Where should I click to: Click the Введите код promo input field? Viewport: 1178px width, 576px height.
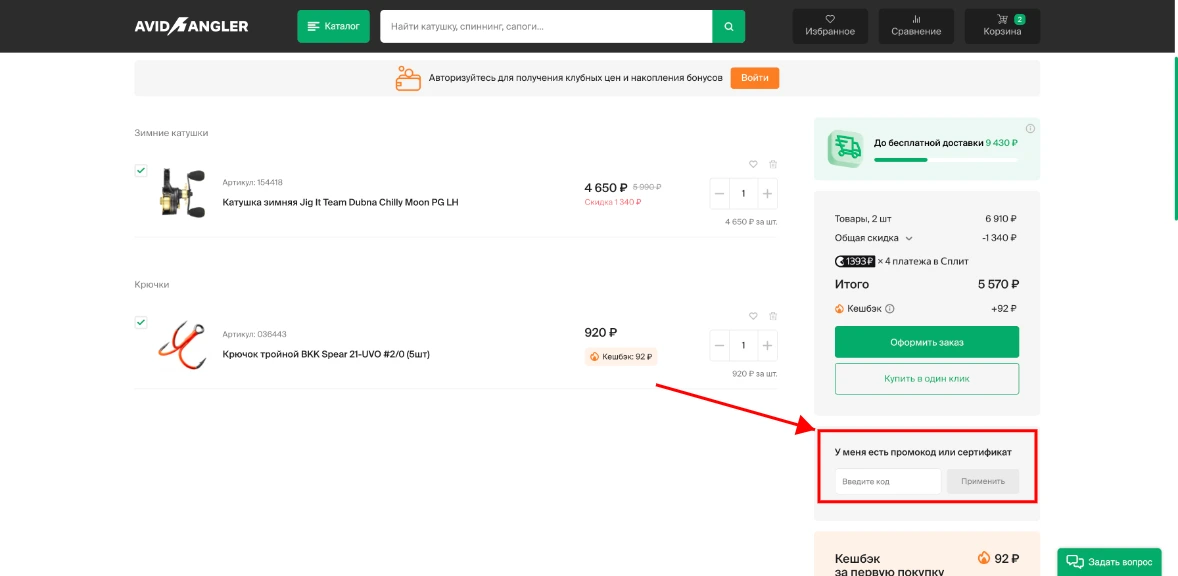pyautogui.click(x=886, y=481)
